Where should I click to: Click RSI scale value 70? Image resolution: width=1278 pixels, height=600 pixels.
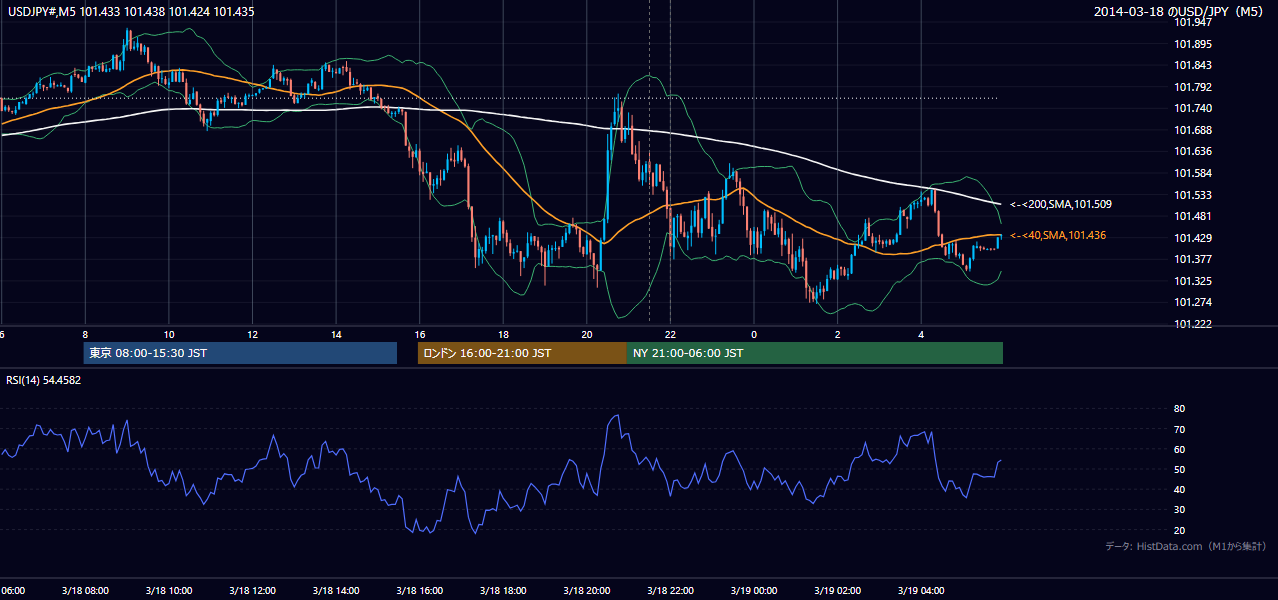click(x=1180, y=429)
